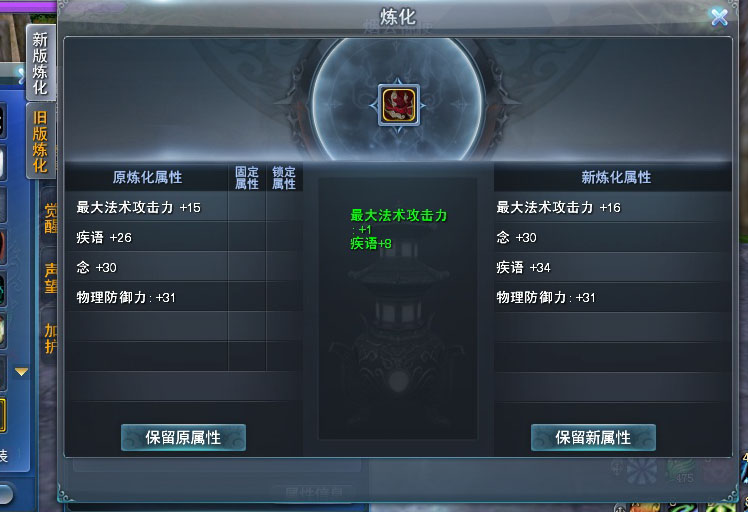Switch to 新版炼化 tab
The image size is (748, 512).
pyautogui.click(x=41, y=63)
